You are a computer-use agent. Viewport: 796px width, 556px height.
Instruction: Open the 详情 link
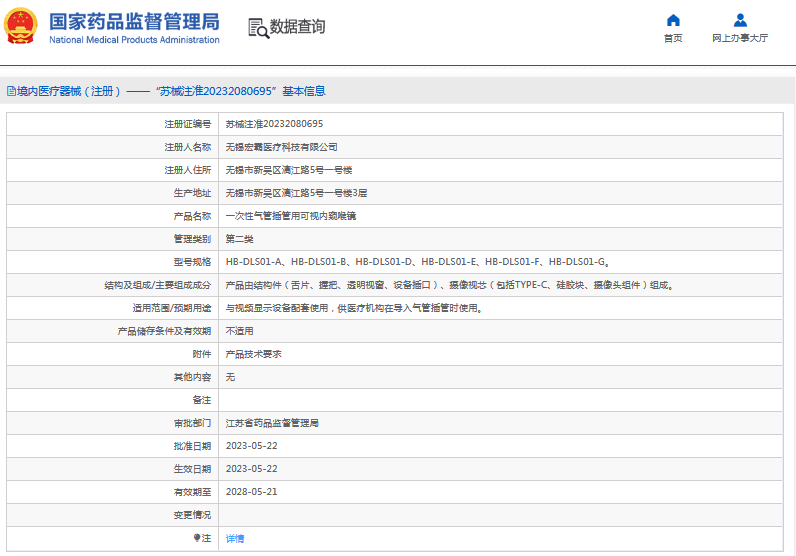(235, 538)
